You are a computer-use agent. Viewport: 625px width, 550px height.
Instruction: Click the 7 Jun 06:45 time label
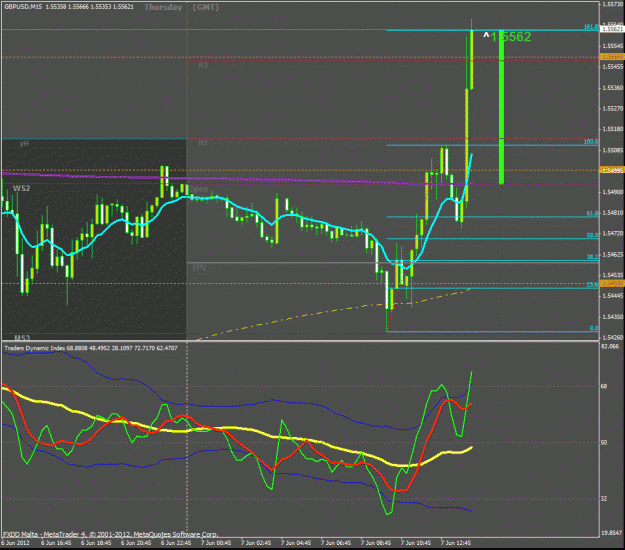coord(336,543)
